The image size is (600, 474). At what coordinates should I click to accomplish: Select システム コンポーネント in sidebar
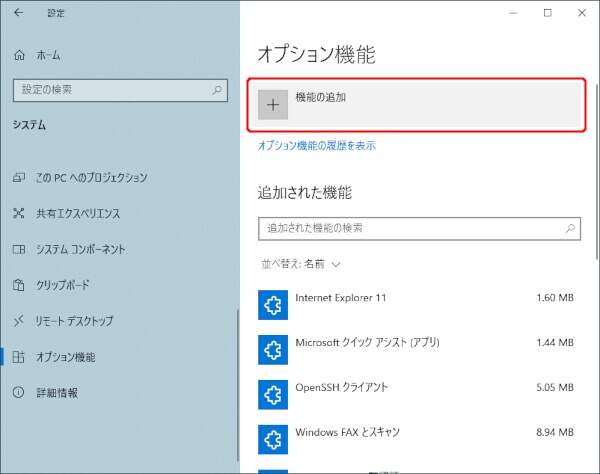81,249
